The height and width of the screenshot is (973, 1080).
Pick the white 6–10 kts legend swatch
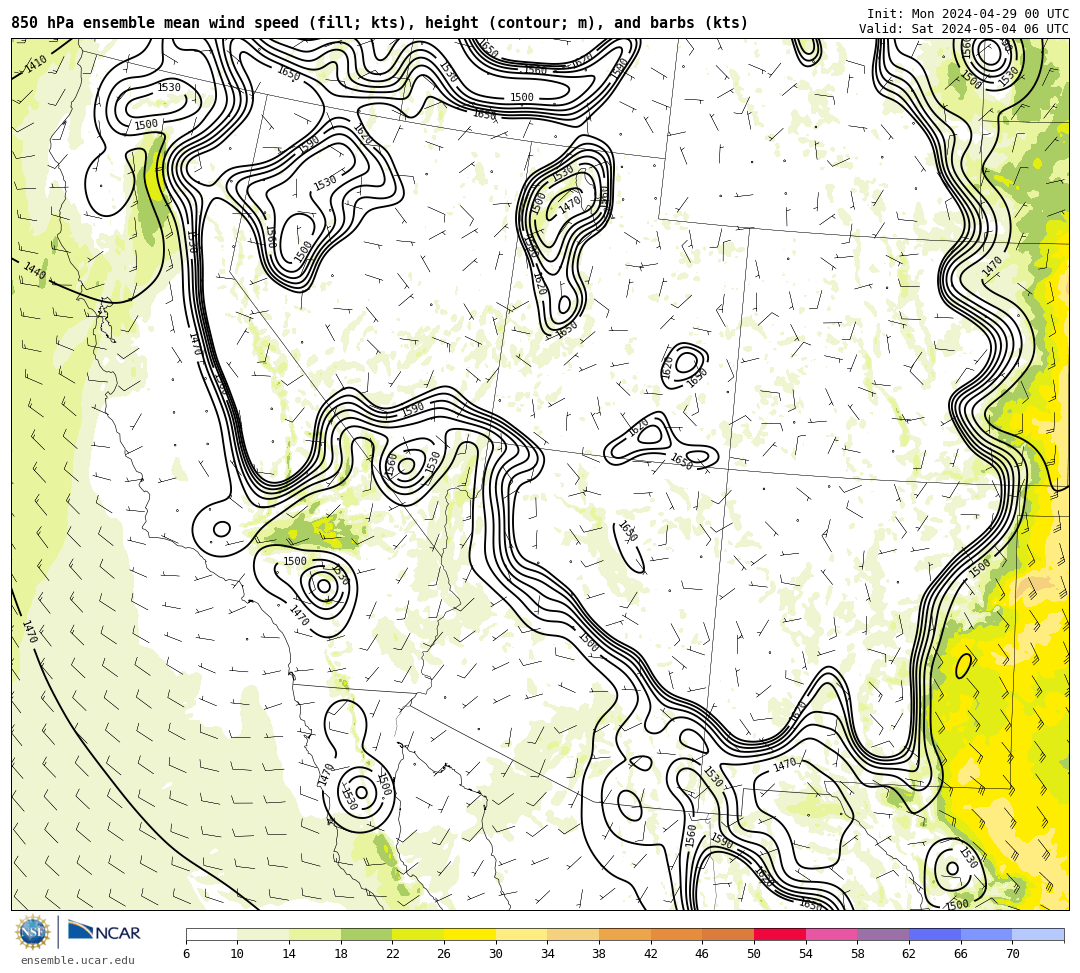(211, 934)
